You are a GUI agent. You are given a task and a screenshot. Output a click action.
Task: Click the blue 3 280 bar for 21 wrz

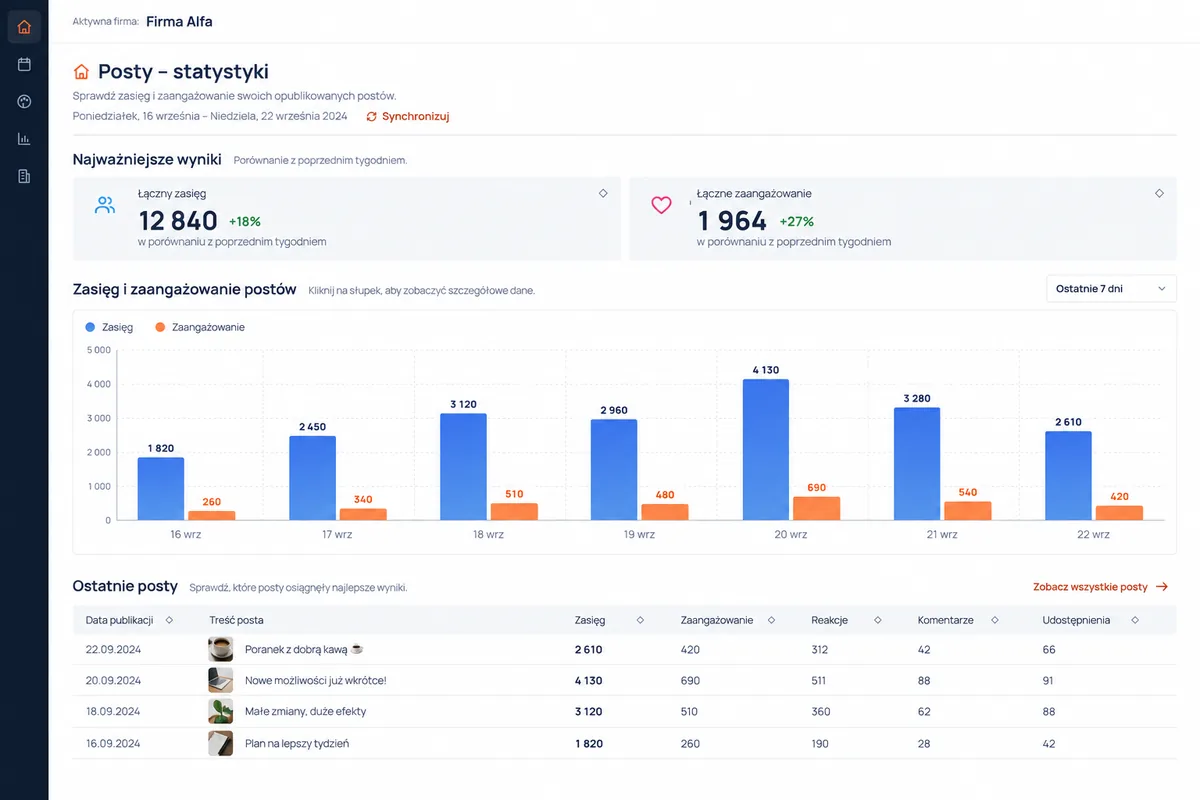click(x=916, y=464)
